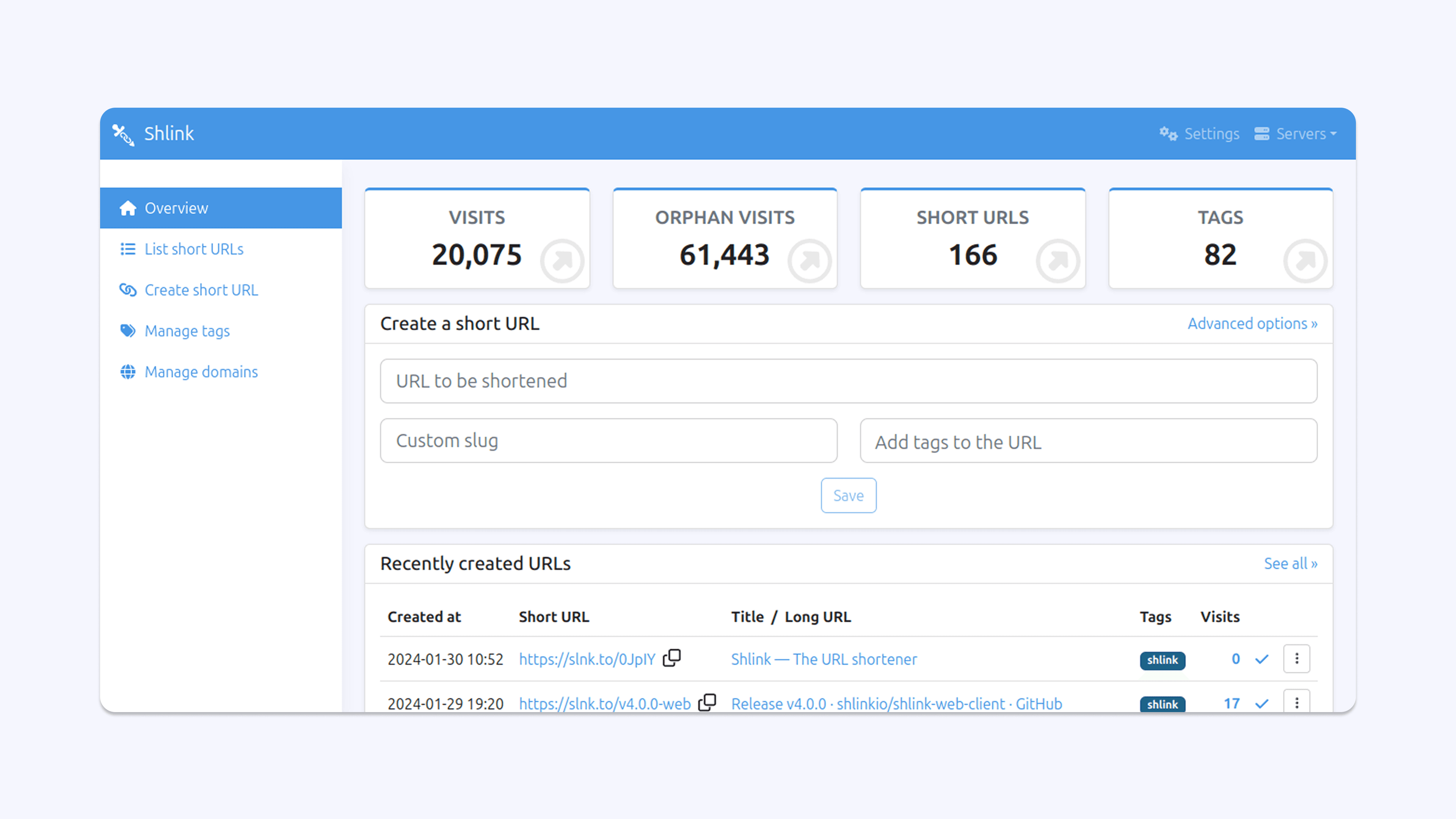Click the Manage domains globe icon
Viewport: 1456px width, 819px height.
[128, 372]
